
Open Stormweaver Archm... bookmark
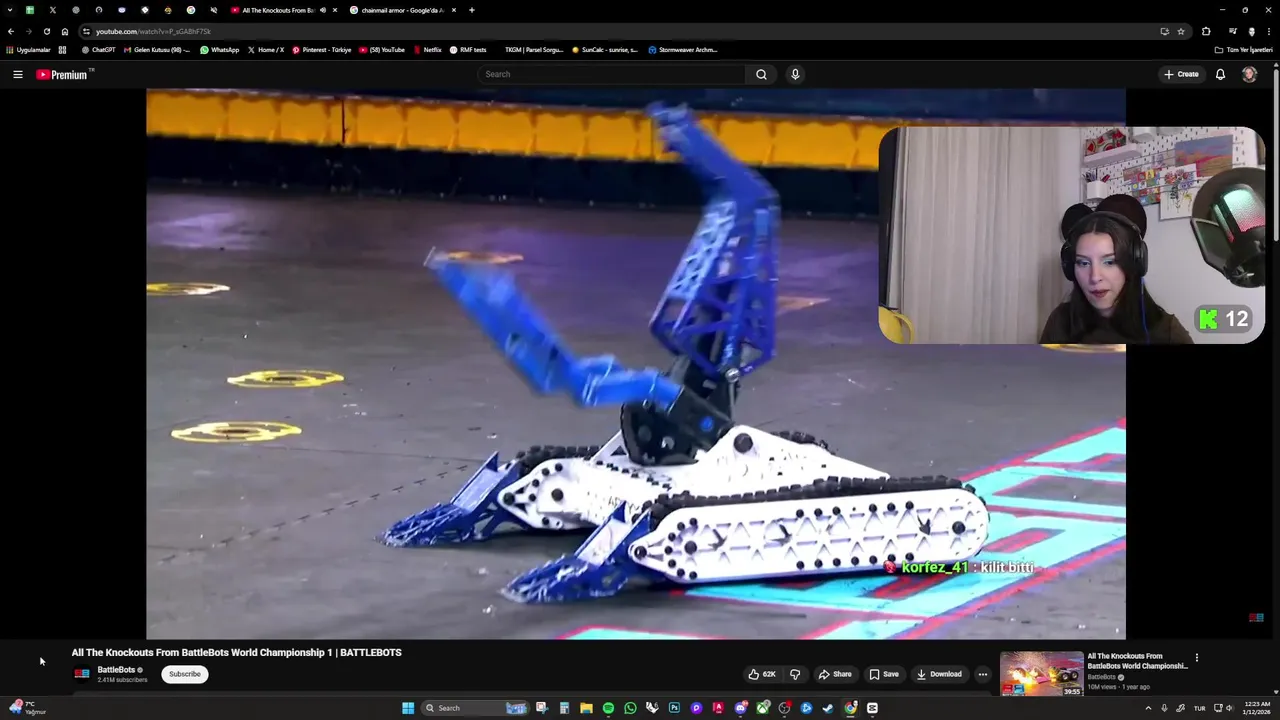point(683,50)
